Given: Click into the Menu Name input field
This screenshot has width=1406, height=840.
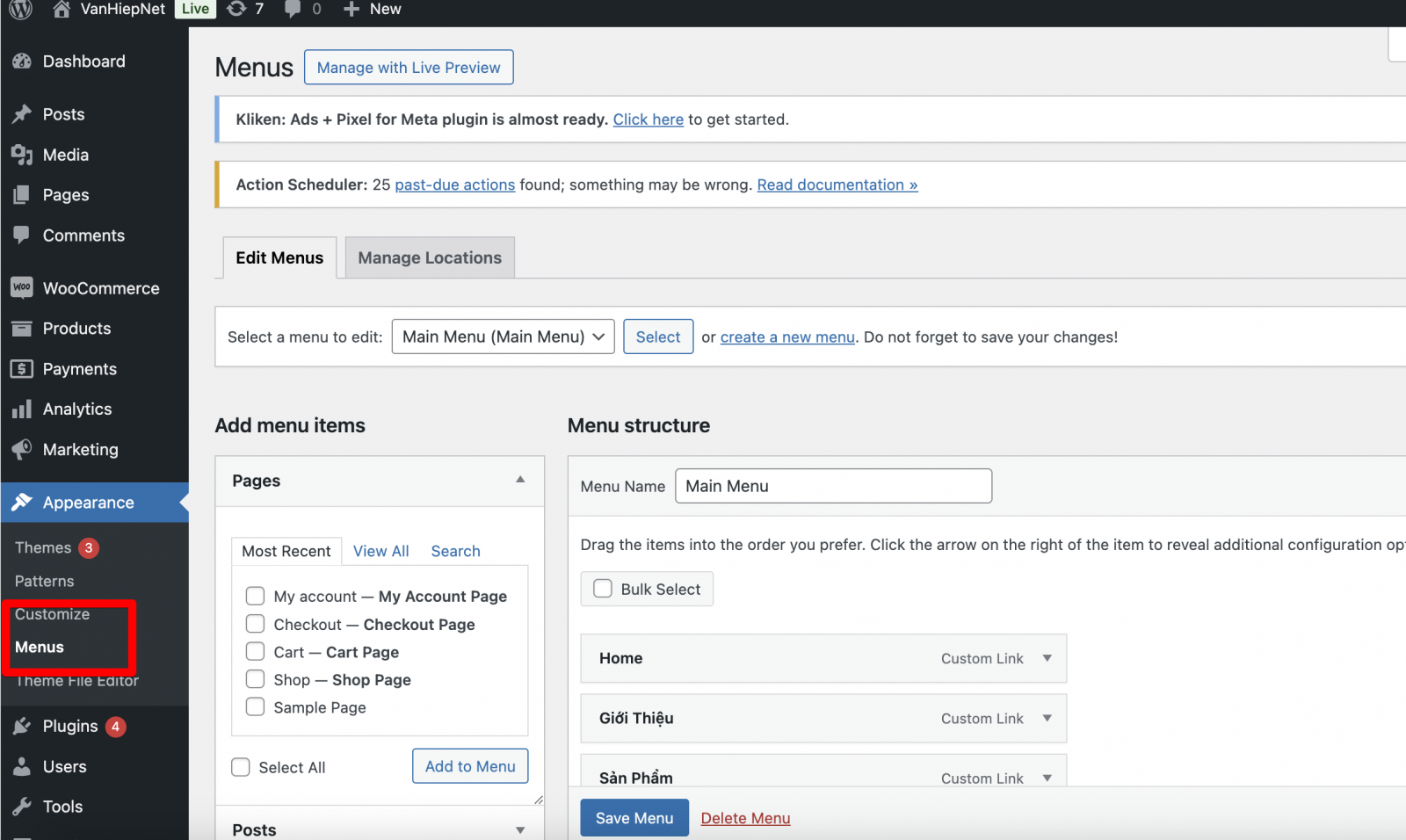Looking at the screenshot, I should (834, 486).
